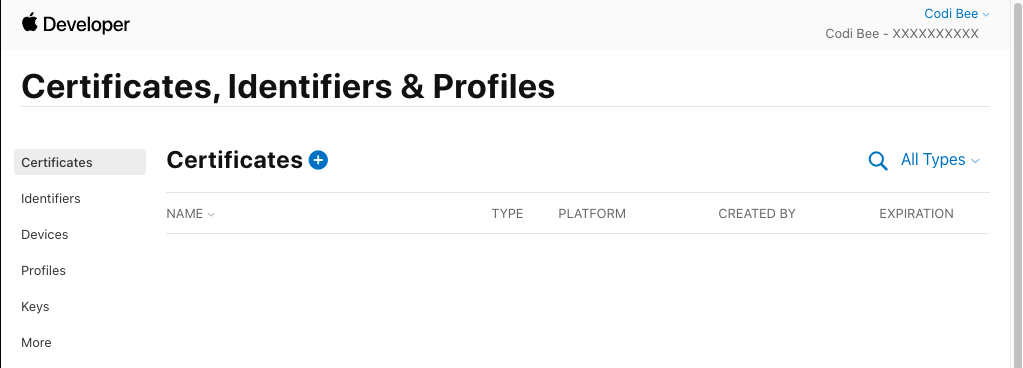Go to Identifiers in the sidebar
Screen dimensions: 1023x368
pos(51,198)
